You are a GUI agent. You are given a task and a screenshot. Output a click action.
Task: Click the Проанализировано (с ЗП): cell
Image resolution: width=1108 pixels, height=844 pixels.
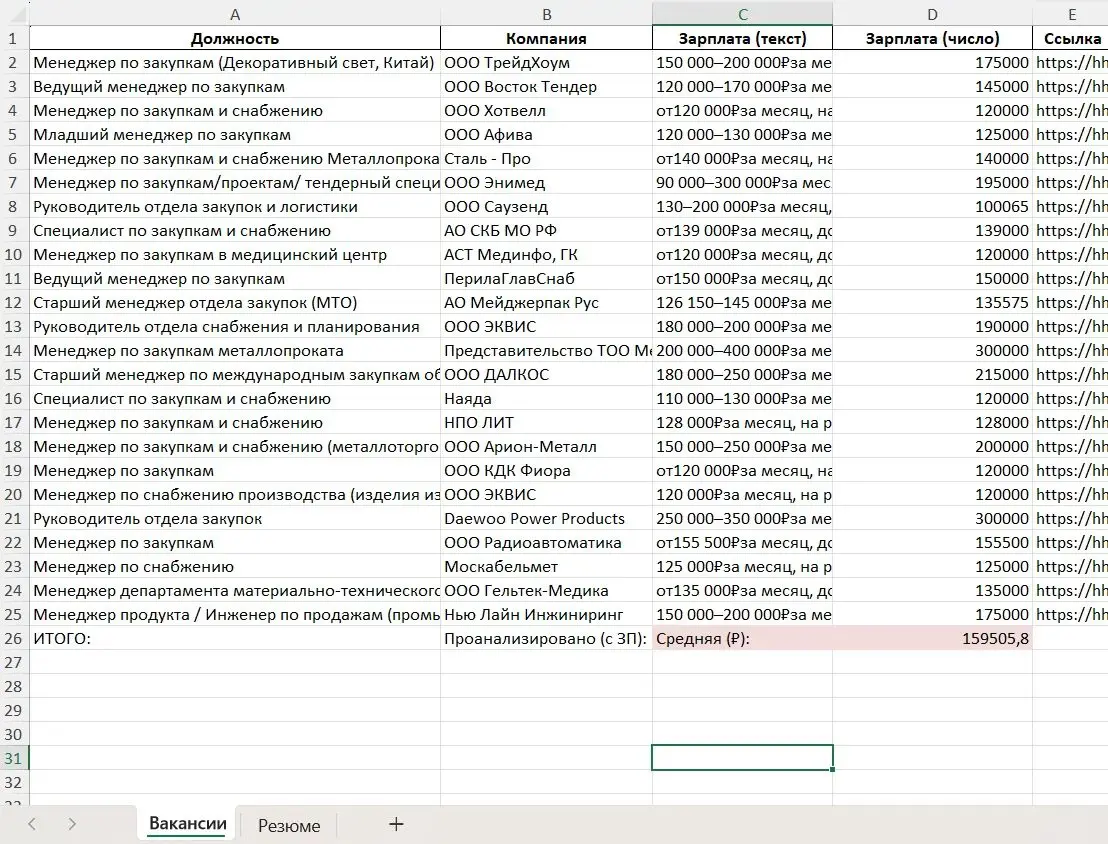pos(546,639)
